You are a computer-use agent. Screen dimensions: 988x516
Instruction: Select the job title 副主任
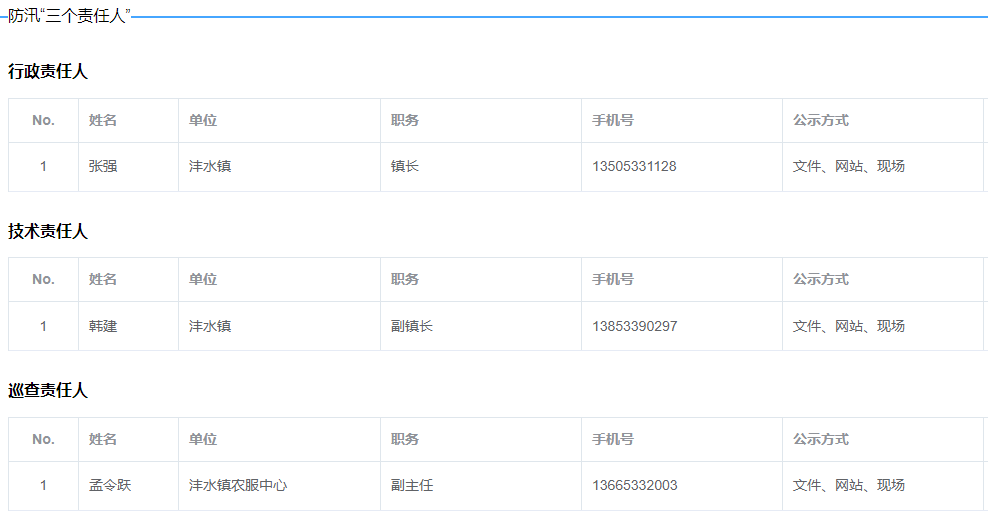(x=411, y=485)
